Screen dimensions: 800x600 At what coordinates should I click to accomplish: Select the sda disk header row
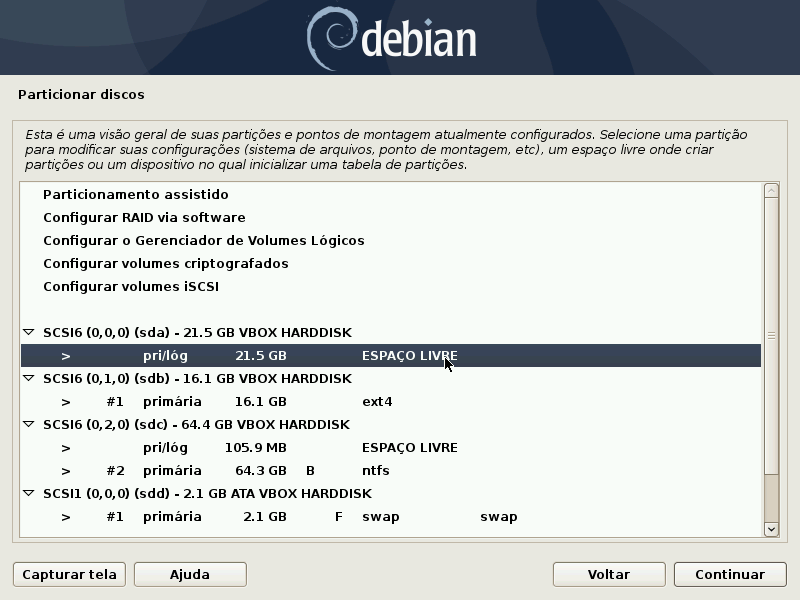click(x=391, y=332)
